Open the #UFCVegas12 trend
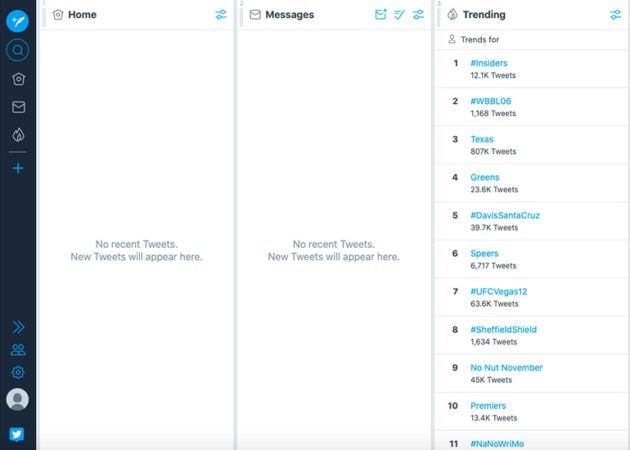 499,292
